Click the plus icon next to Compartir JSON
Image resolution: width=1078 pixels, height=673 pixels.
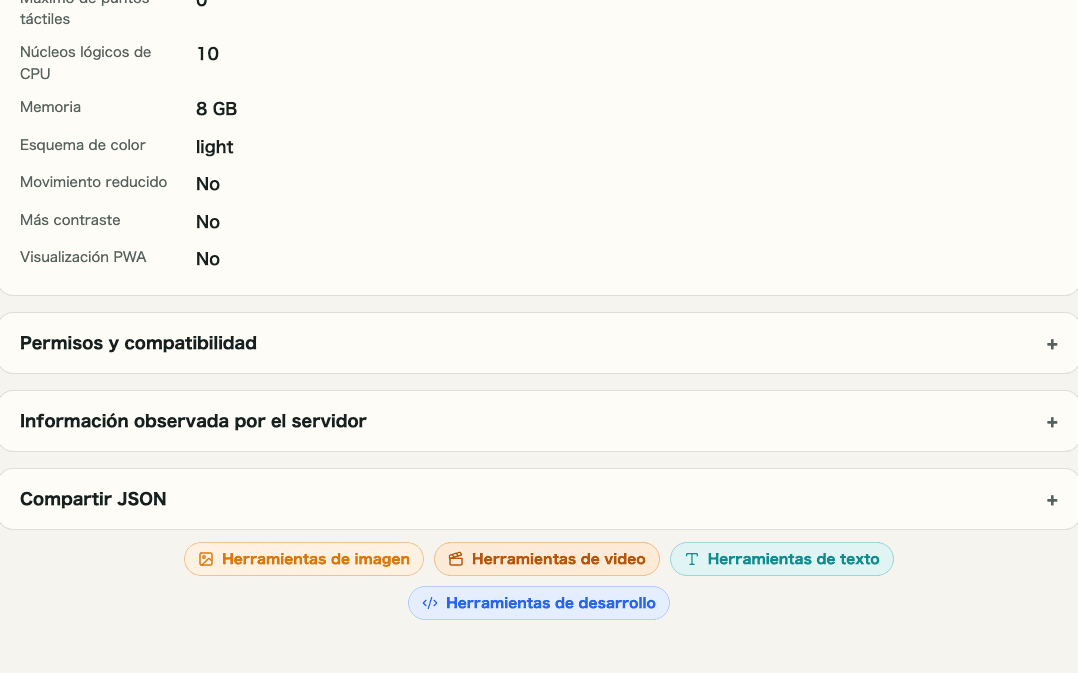click(1052, 500)
